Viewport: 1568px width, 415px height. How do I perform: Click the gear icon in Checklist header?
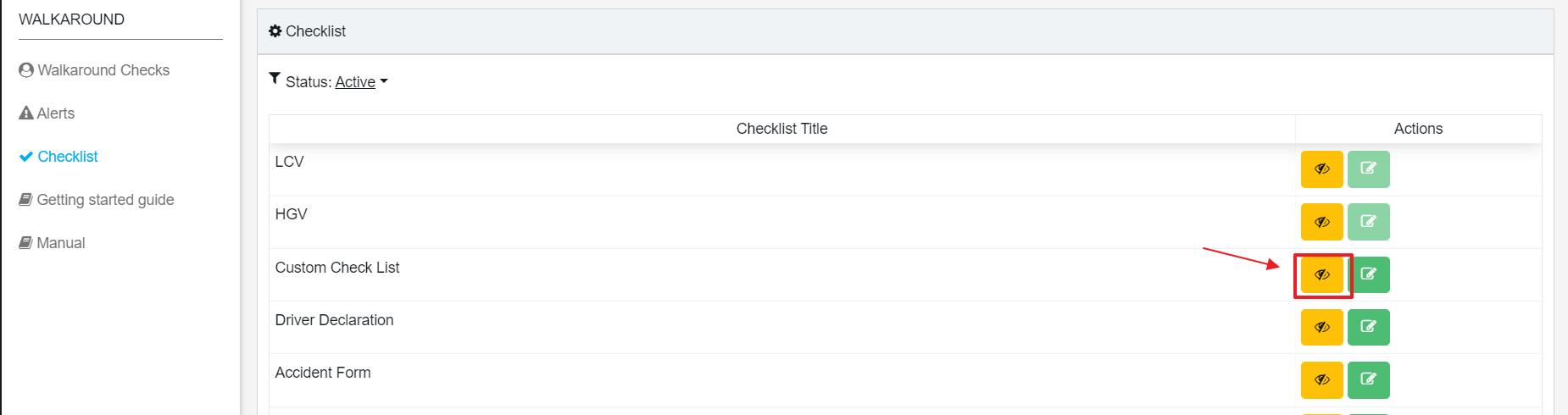point(275,31)
